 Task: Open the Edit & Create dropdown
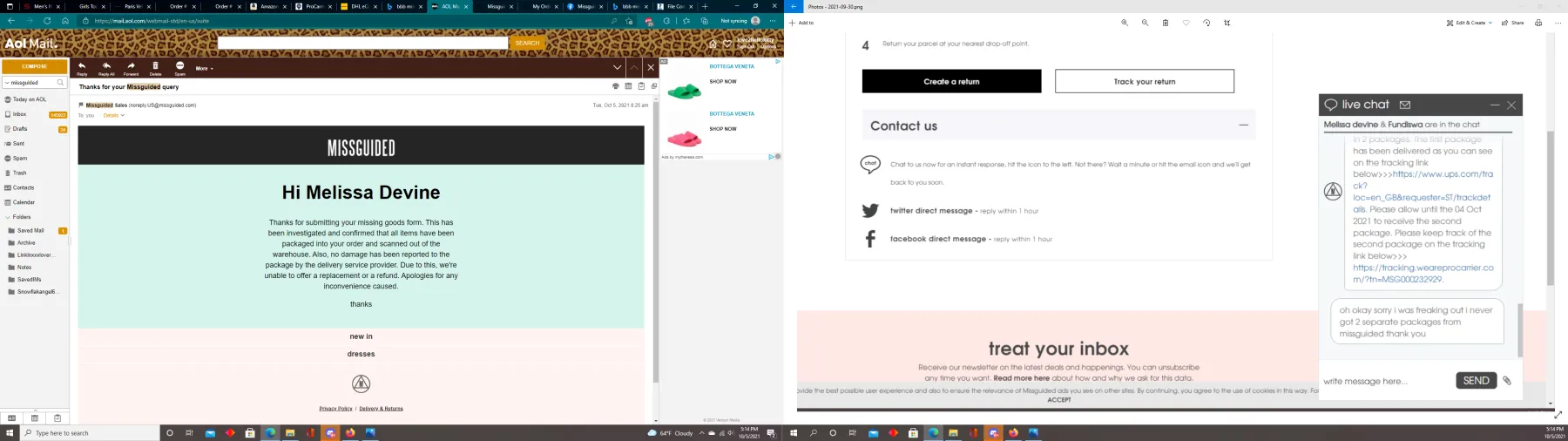click(x=1470, y=23)
